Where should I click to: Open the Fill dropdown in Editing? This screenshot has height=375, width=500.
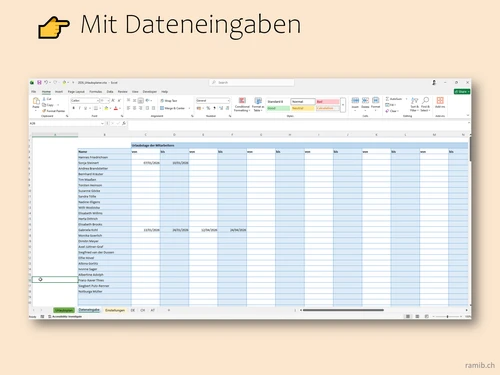pos(390,105)
